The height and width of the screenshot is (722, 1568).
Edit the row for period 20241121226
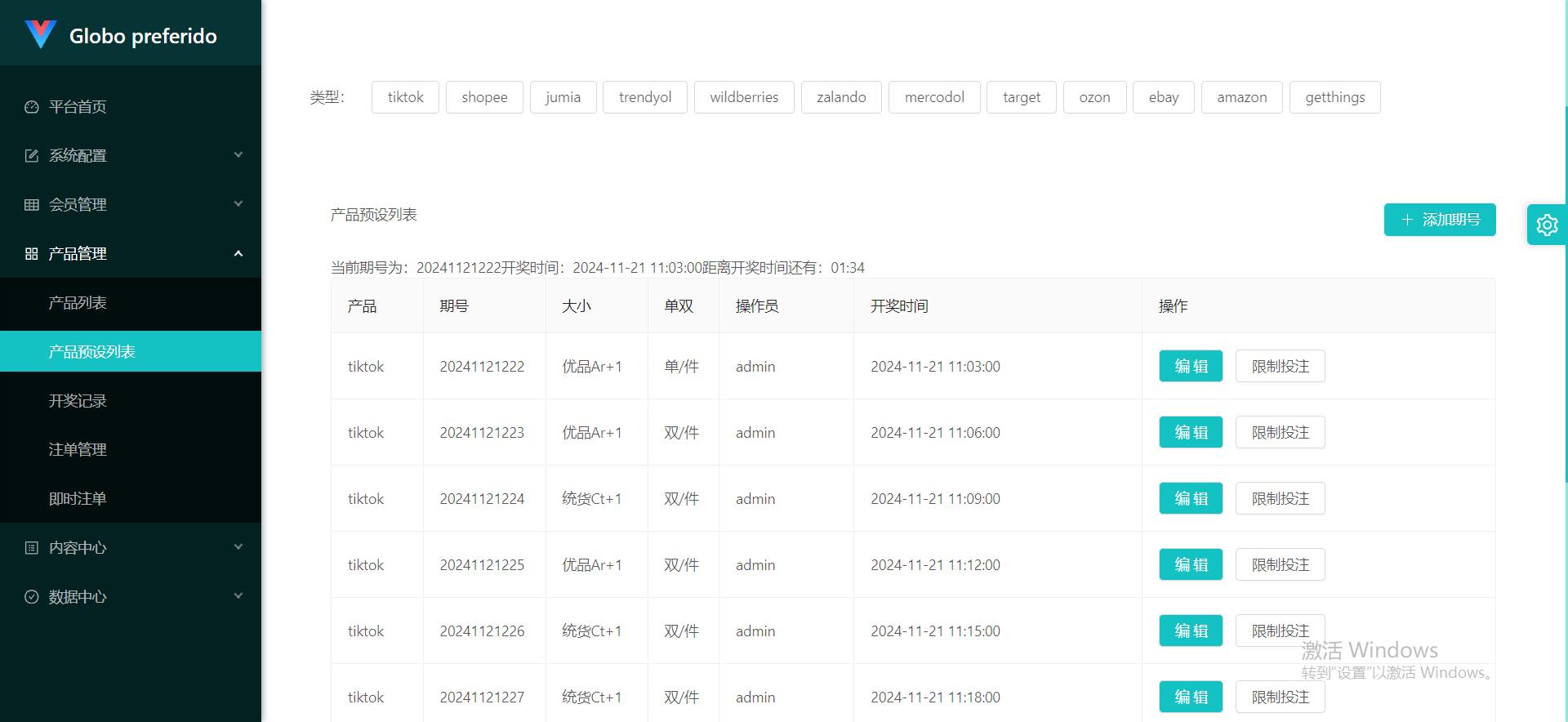click(1191, 631)
